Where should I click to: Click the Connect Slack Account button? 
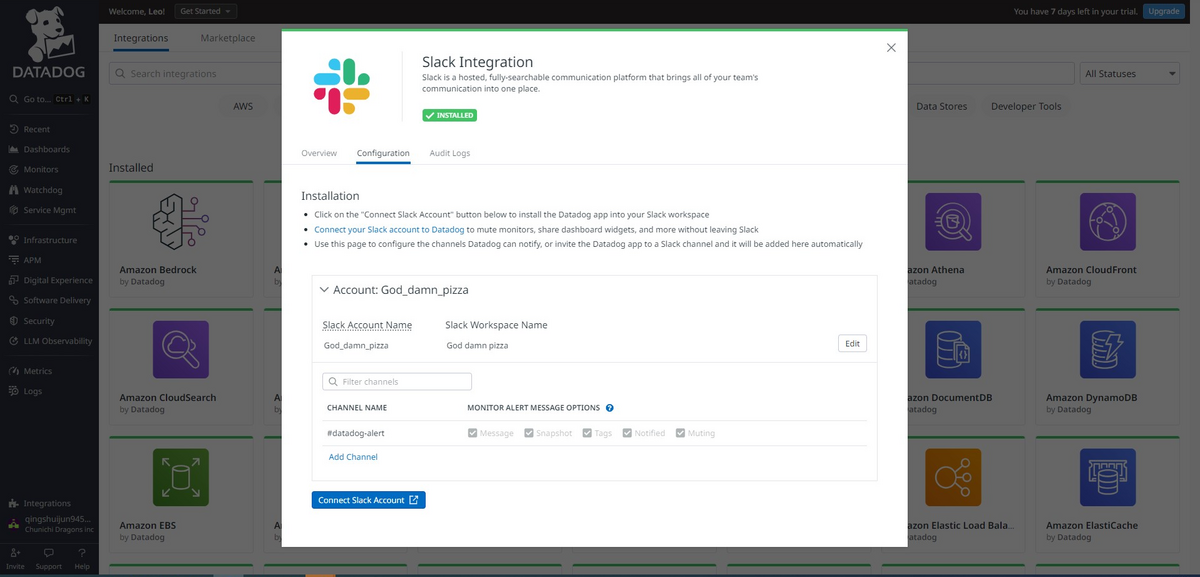[369, 500]
